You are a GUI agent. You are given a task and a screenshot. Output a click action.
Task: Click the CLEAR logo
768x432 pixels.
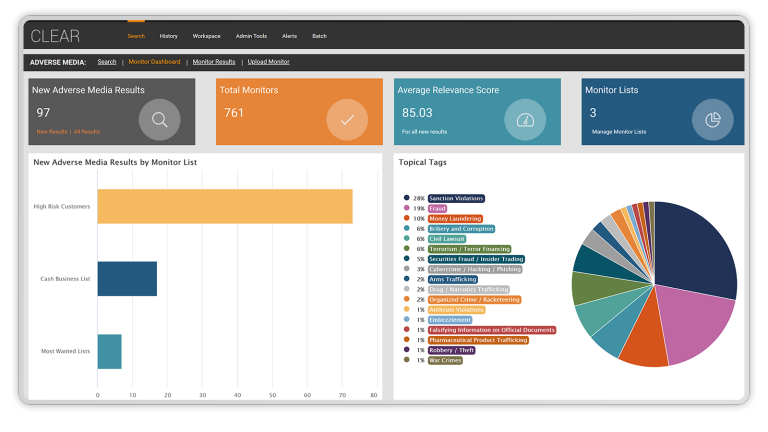(x=55, y=36)
